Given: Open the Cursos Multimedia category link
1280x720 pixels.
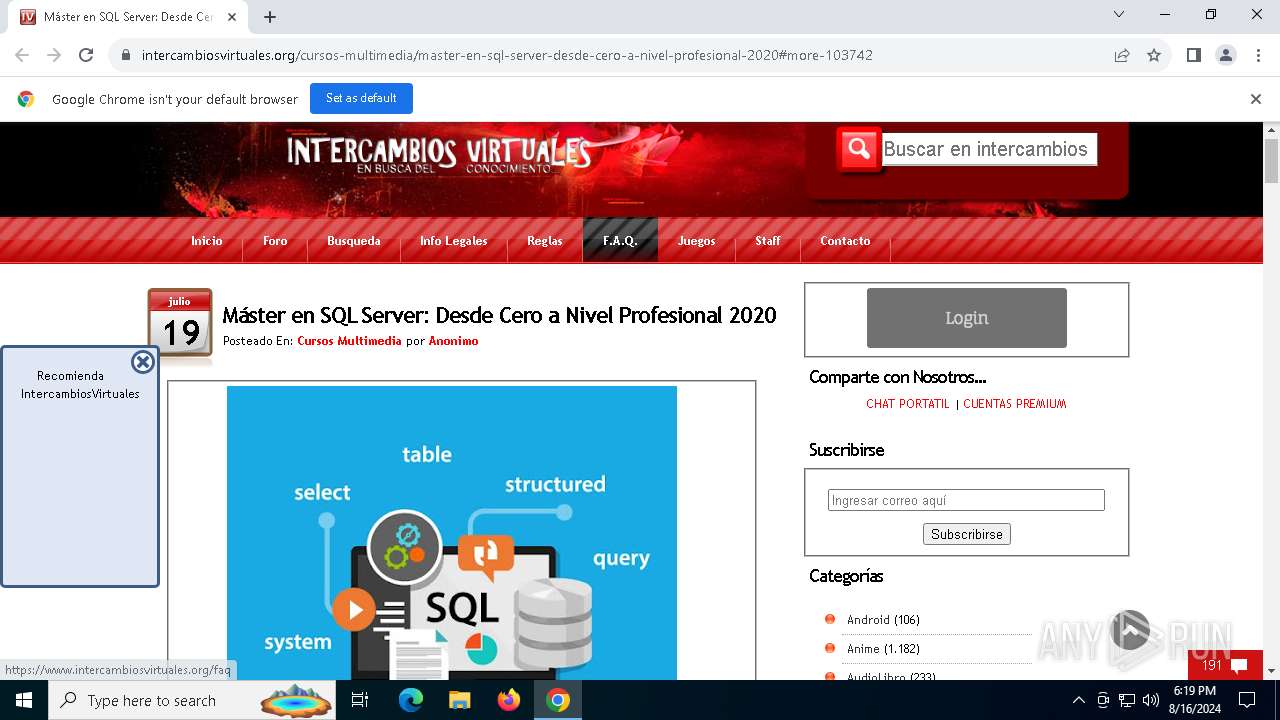Looking at the screenshot, I should [x=349, y=341].
